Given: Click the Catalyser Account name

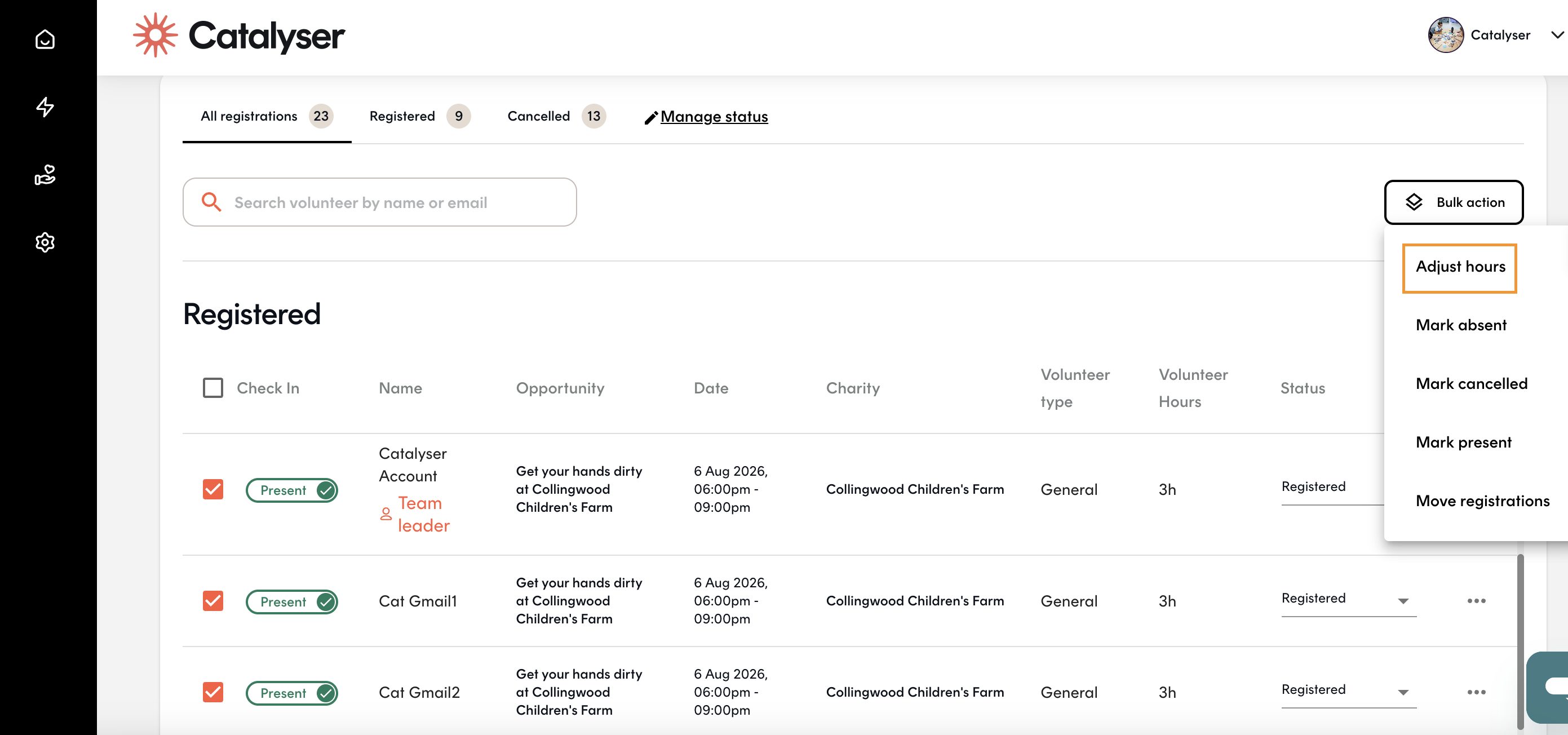Looking at the screenshot, I should (413, 464).
